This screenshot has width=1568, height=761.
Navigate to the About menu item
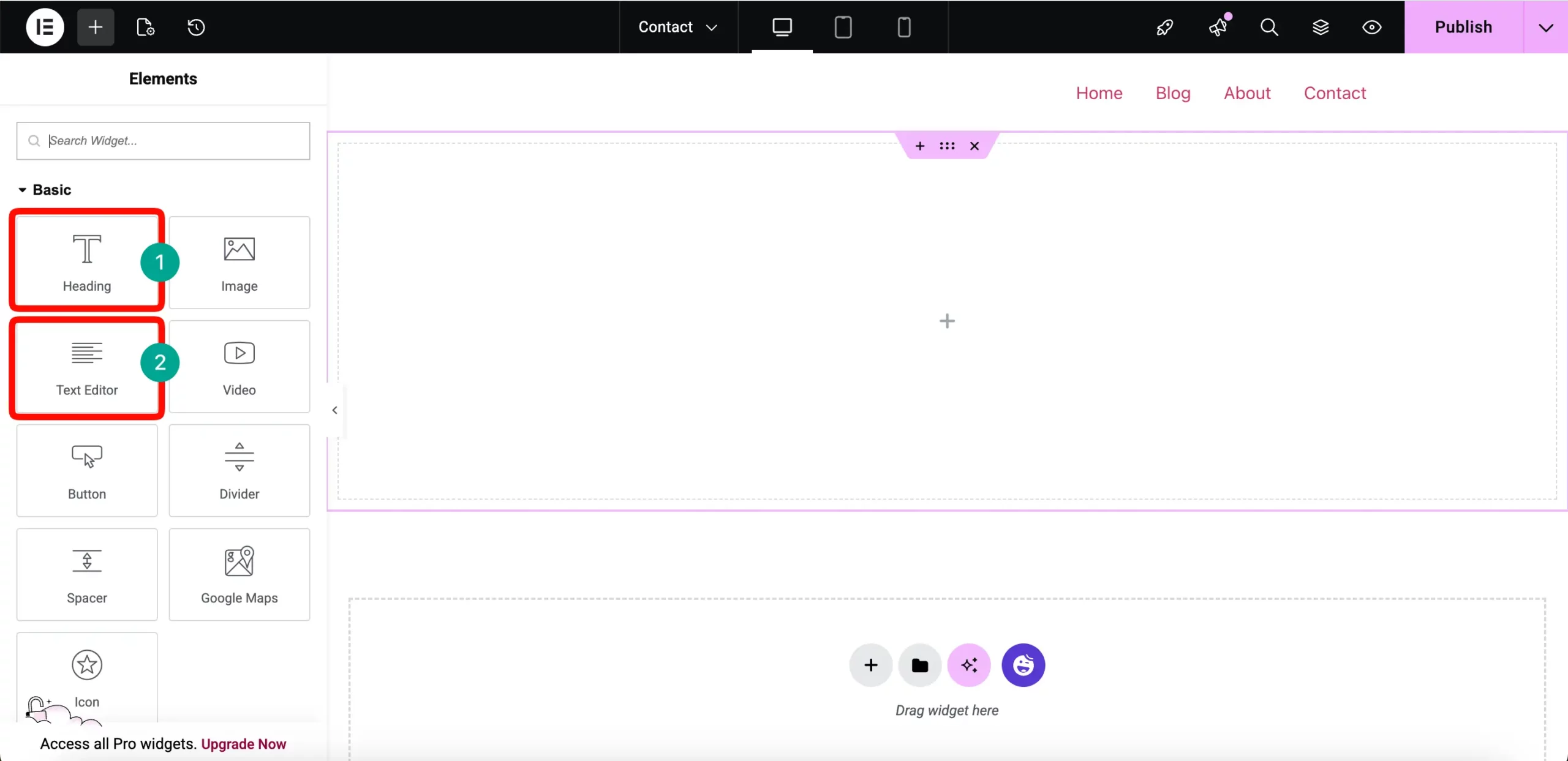(1247, 93)
